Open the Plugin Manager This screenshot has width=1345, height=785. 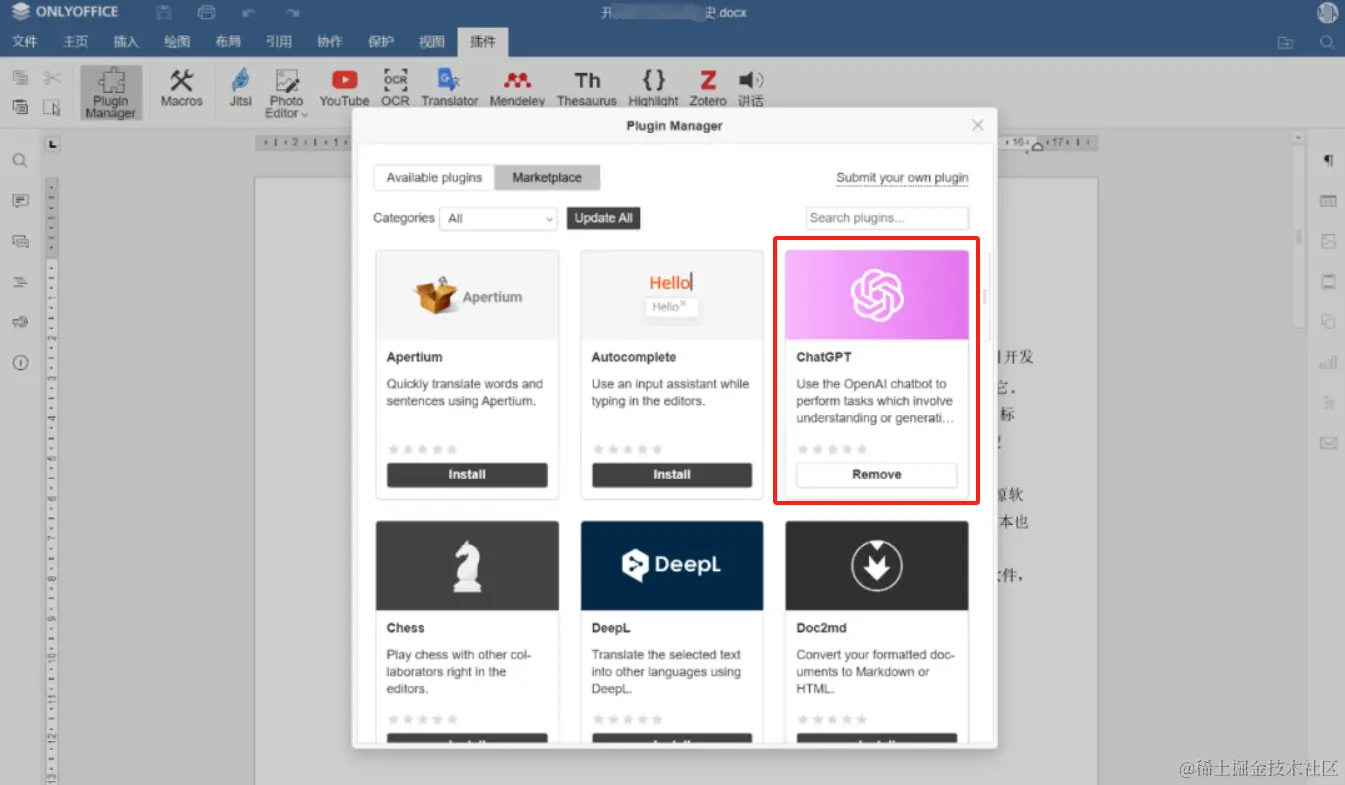pos(111,92)
